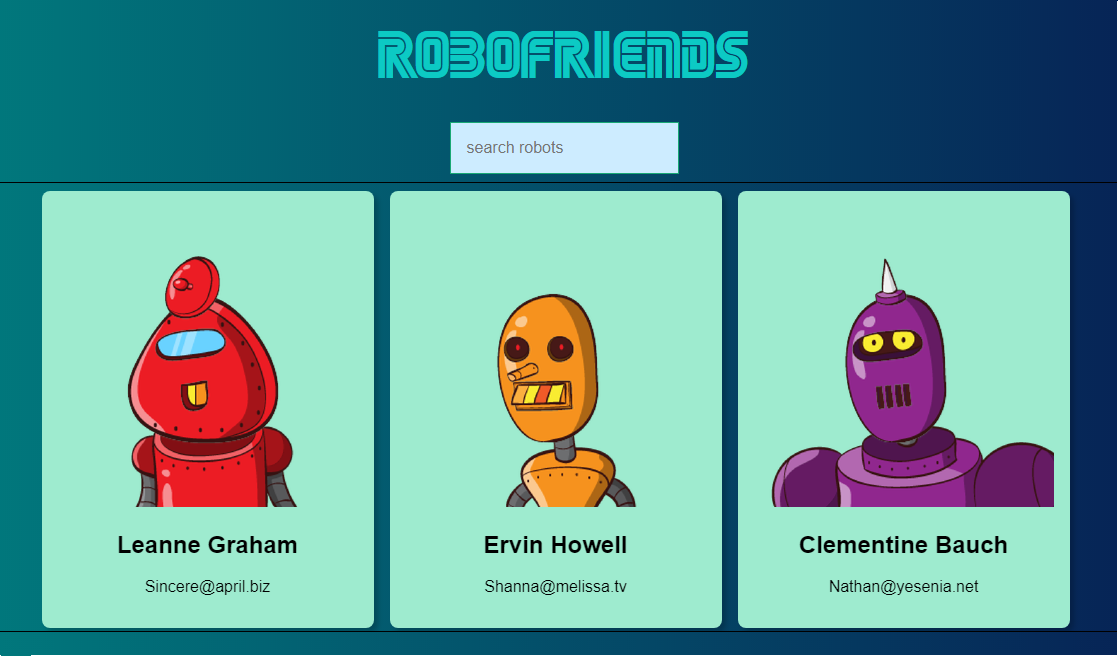Click the Nathan@yesenia.net email
The height and width of the screenshot is (656, 1118).
pyautogui.click(x=903, y=586)
